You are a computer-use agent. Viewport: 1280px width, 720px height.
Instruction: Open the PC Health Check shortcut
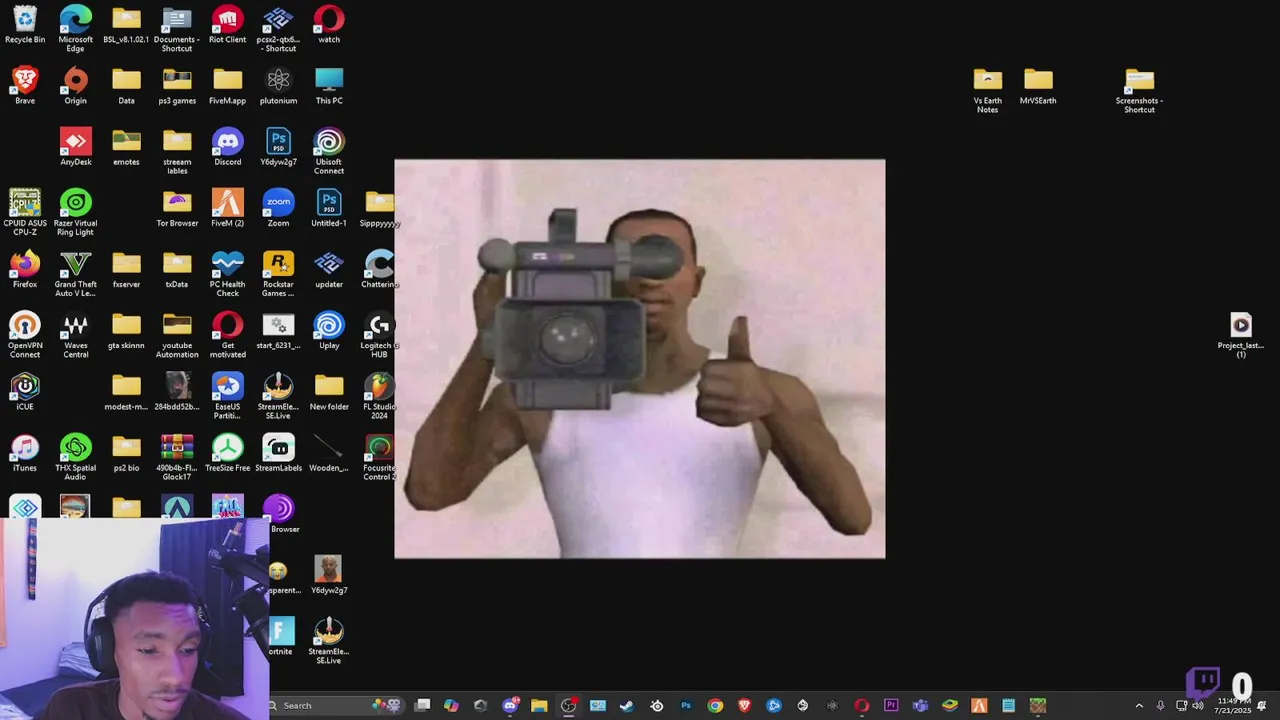[227, 273]
